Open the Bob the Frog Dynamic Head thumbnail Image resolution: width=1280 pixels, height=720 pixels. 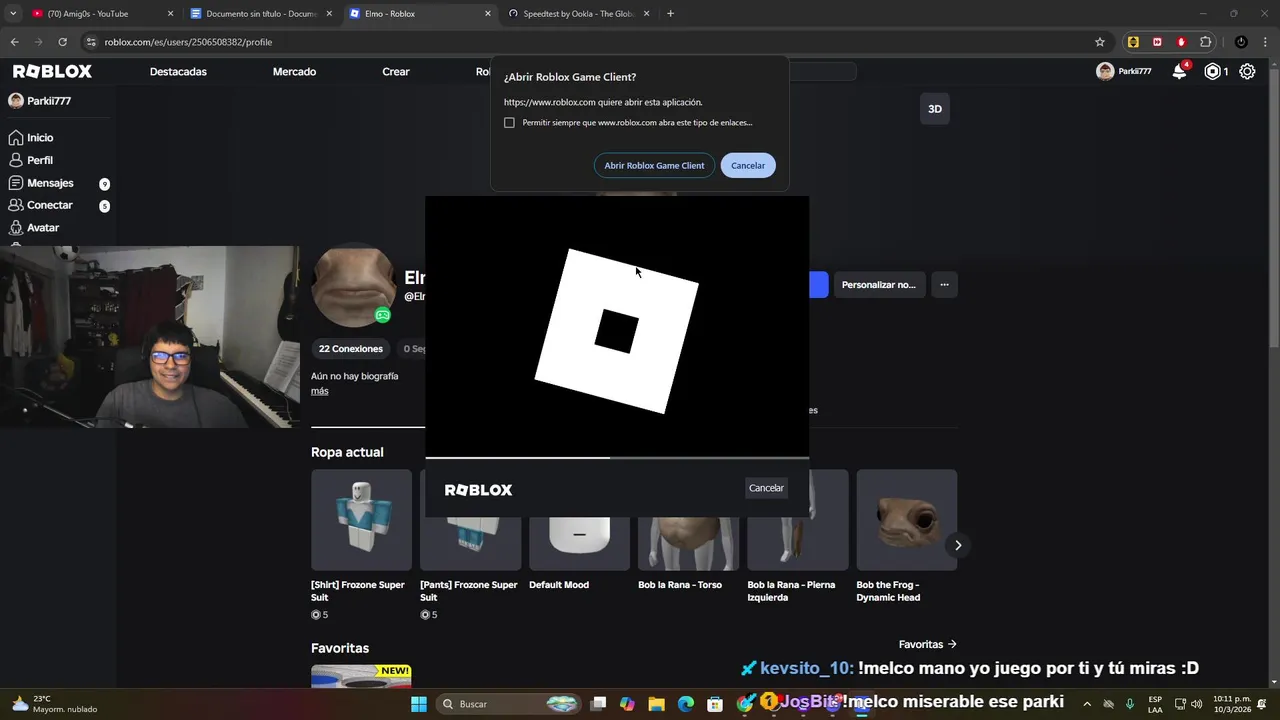pos(906,520)
